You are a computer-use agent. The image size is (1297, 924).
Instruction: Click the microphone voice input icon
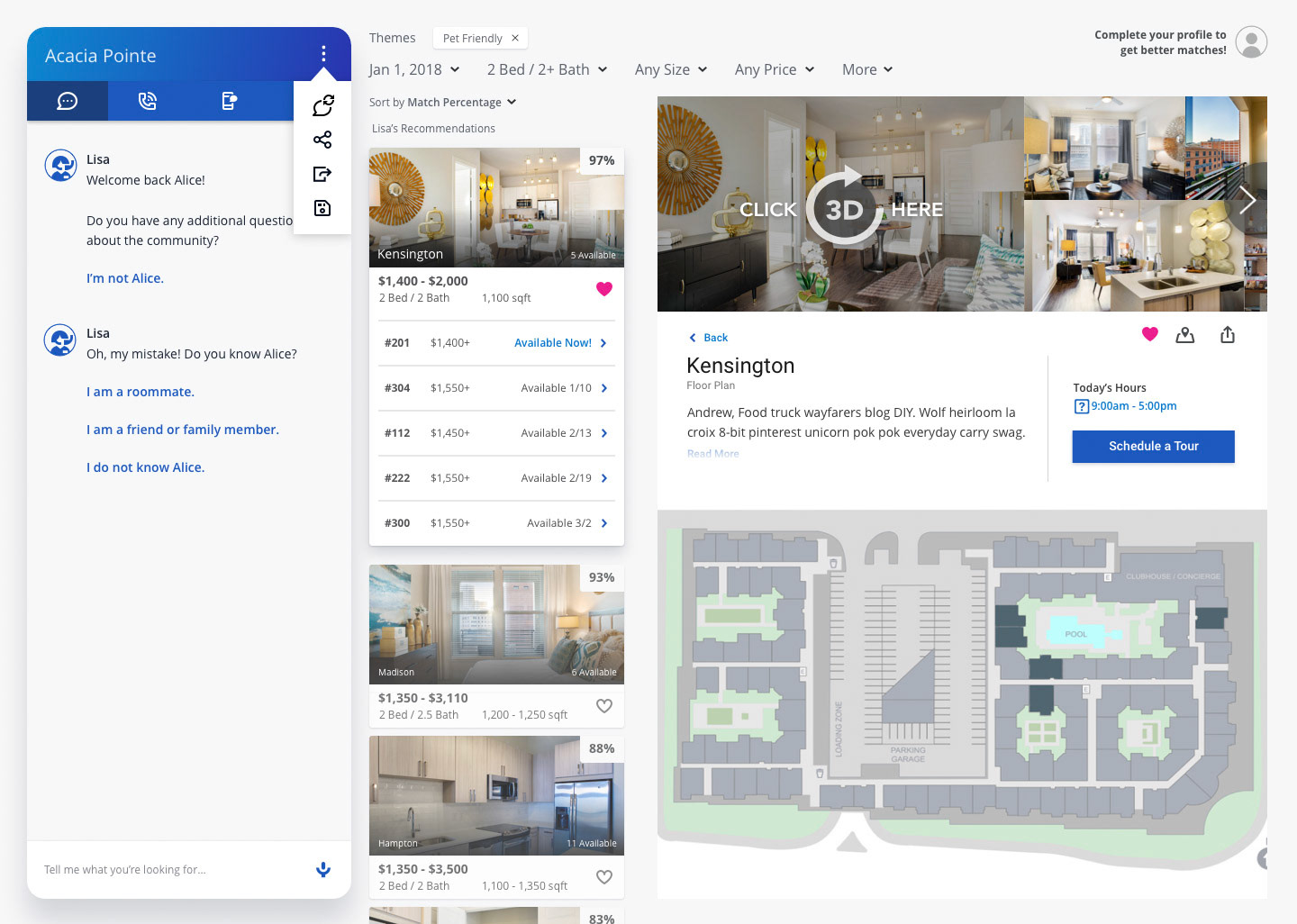[x=323, y=869]
